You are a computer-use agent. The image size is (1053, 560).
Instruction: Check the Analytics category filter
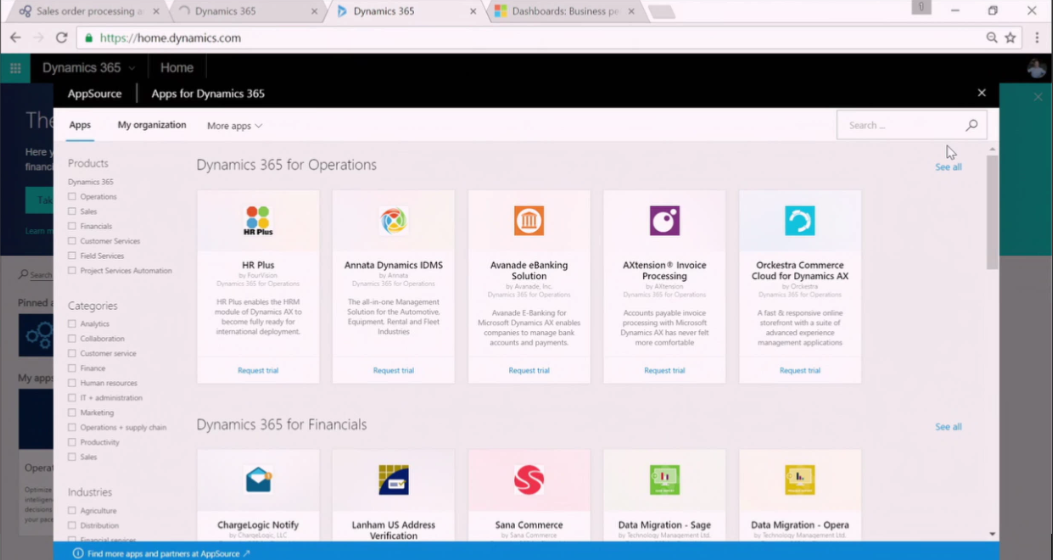(x=72, y=324)
